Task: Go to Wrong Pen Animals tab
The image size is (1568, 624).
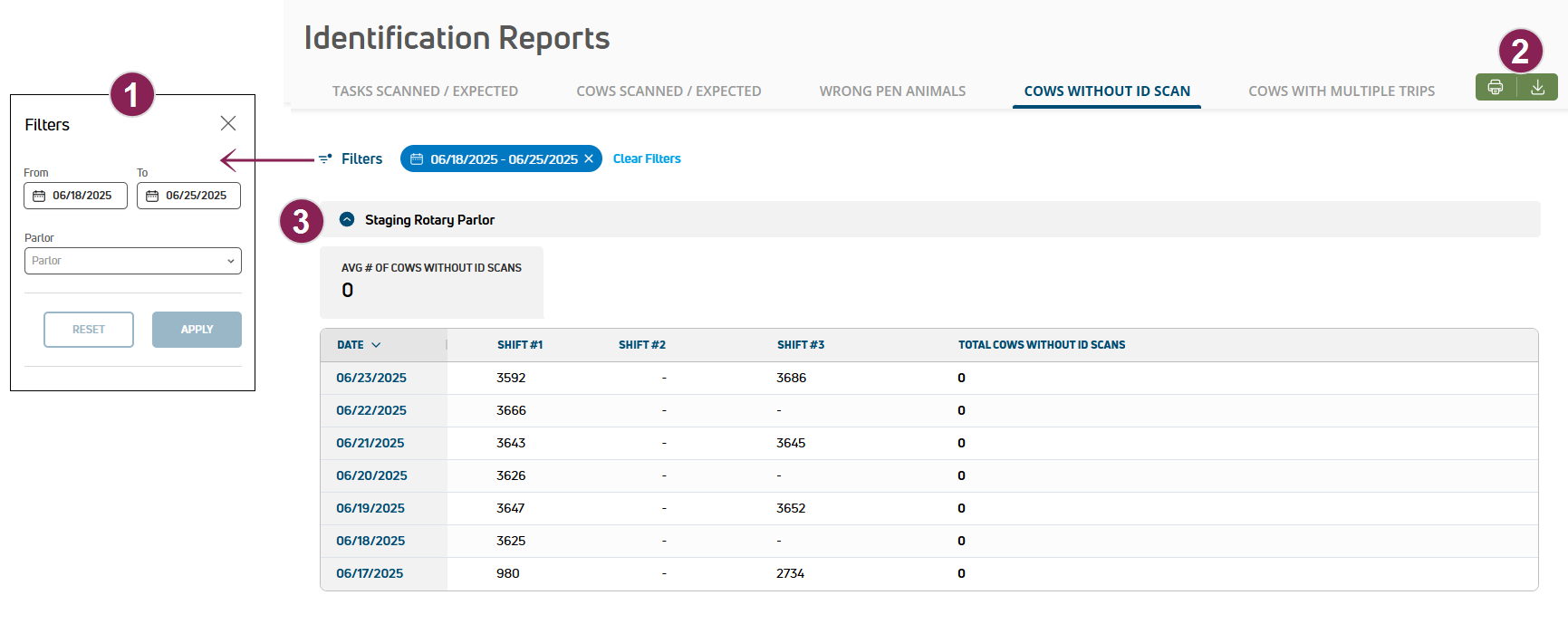Action: [x=892, y=91]
